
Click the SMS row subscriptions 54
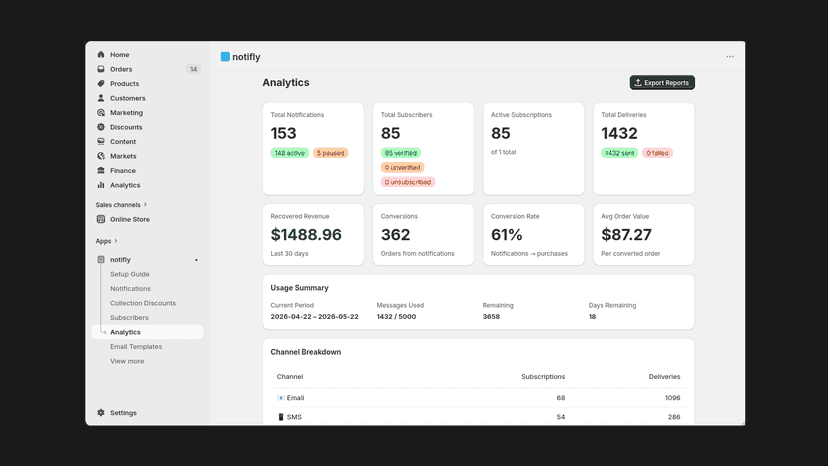click(x=561, y=417)
